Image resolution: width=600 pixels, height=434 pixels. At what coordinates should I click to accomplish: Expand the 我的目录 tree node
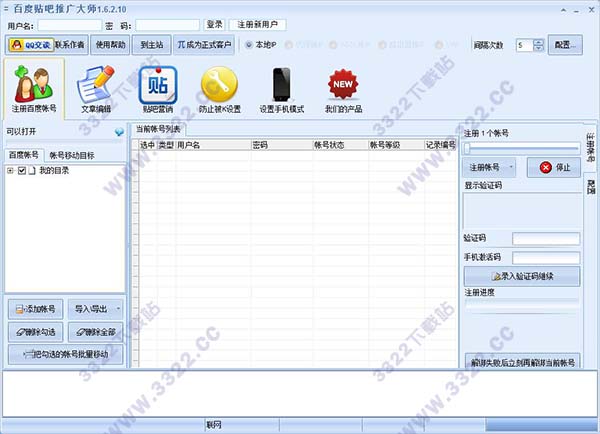(10, 171)
